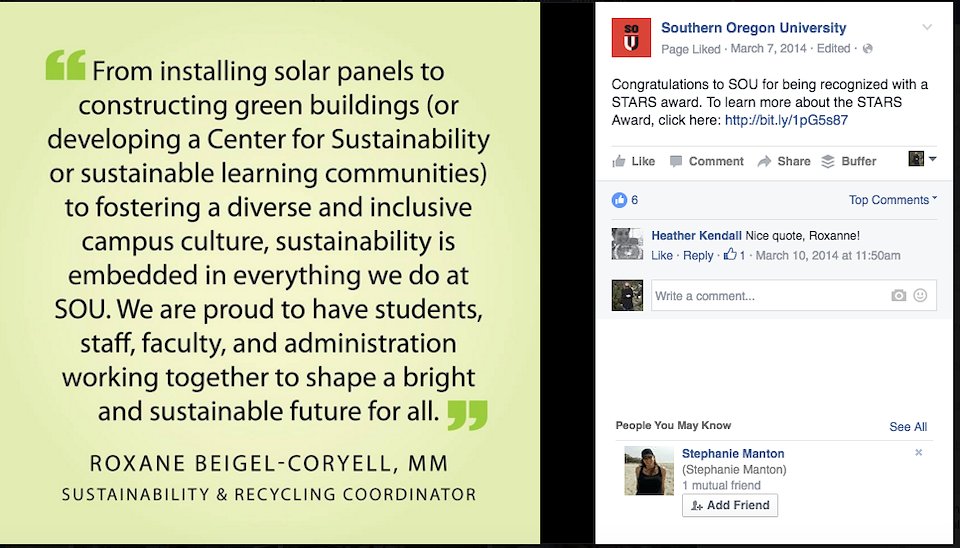
Task: Share the post with the arrow icon
Action: [764, 162]
